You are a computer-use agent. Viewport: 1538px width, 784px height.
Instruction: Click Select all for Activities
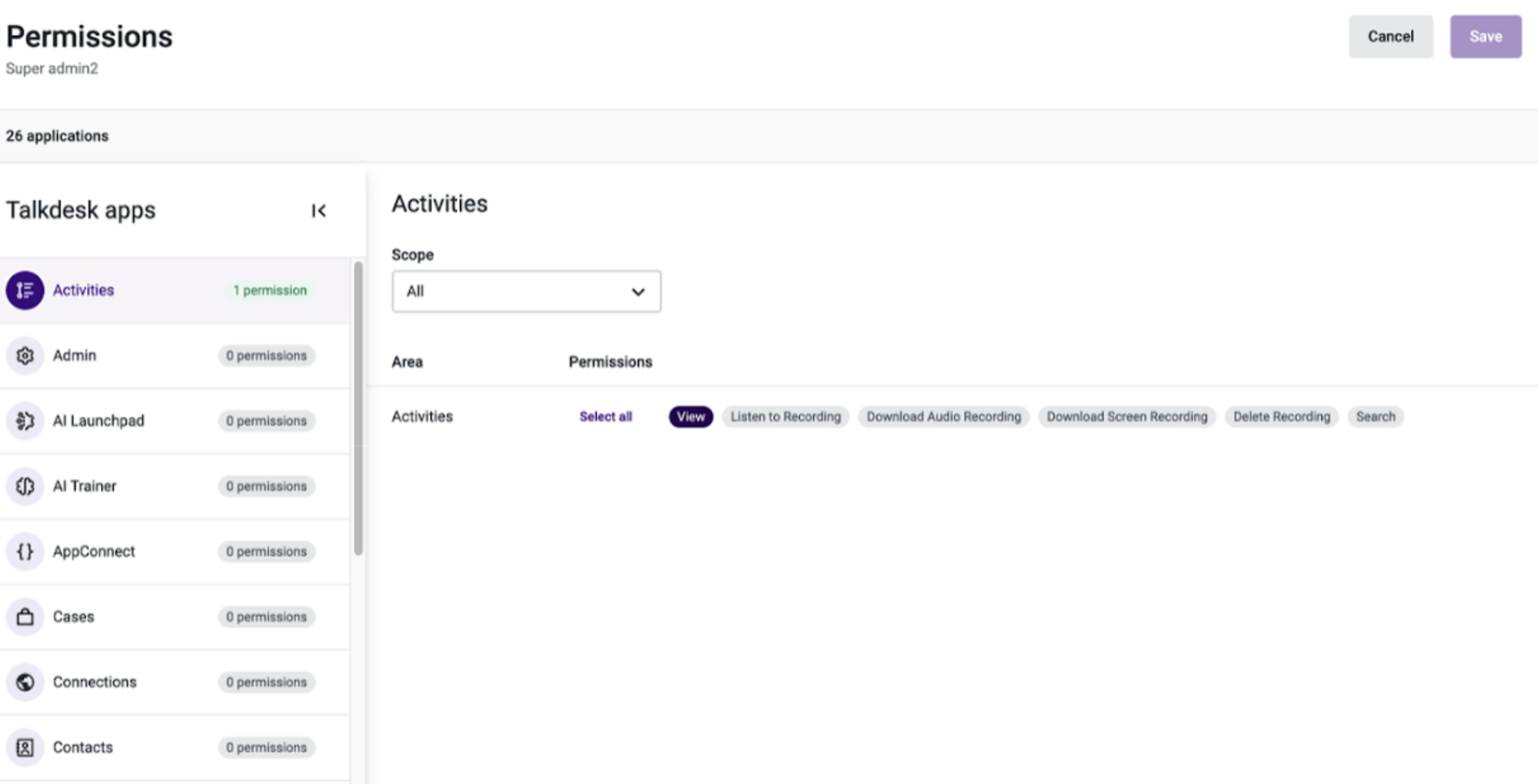coord(606,417)
